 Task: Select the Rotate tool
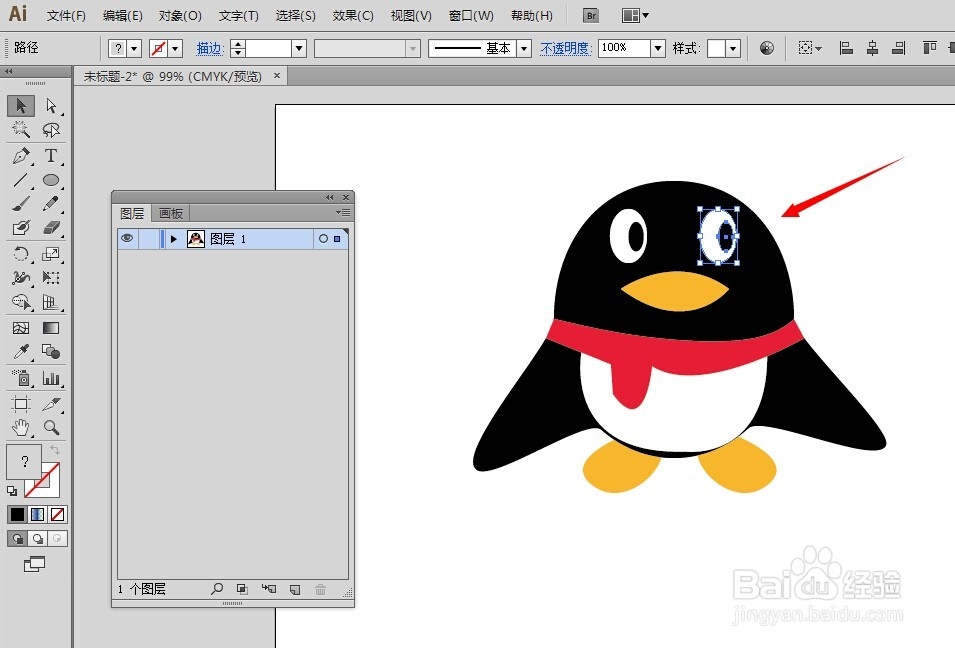tap(21, 253)
